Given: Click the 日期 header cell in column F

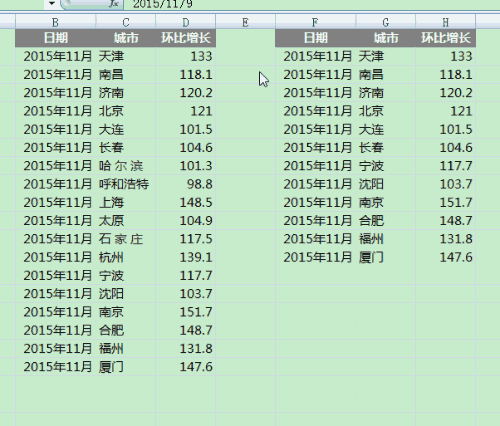Looking at the screenshot, I should point(315,38).
